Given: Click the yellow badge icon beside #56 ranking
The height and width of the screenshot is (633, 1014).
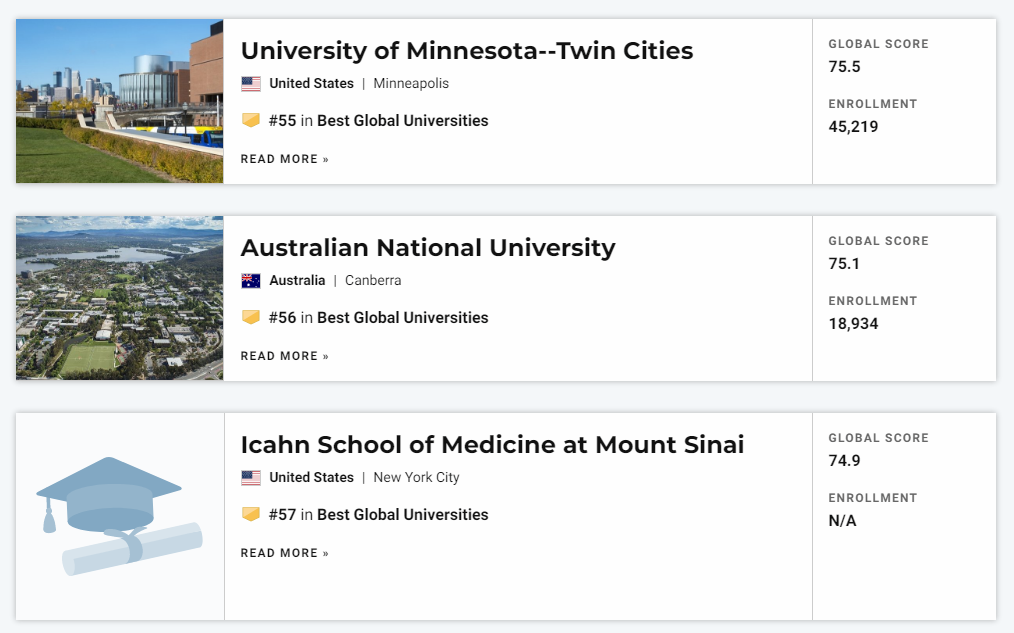Looking at the screenshot, I should (x=251, y=317).
